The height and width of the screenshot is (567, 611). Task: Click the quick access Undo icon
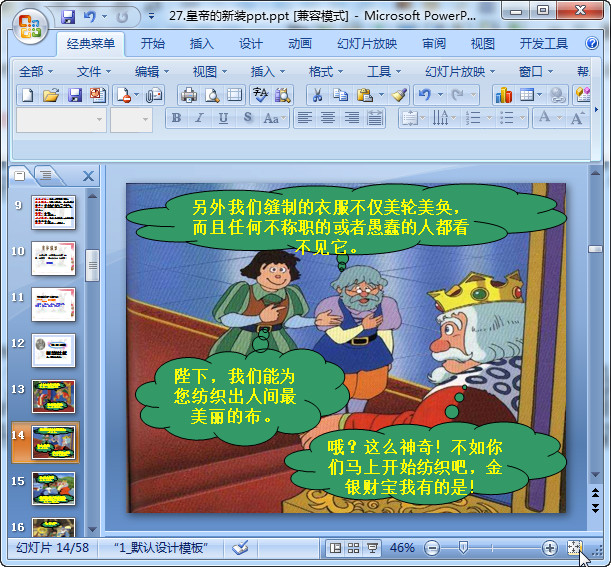(90, 17)
